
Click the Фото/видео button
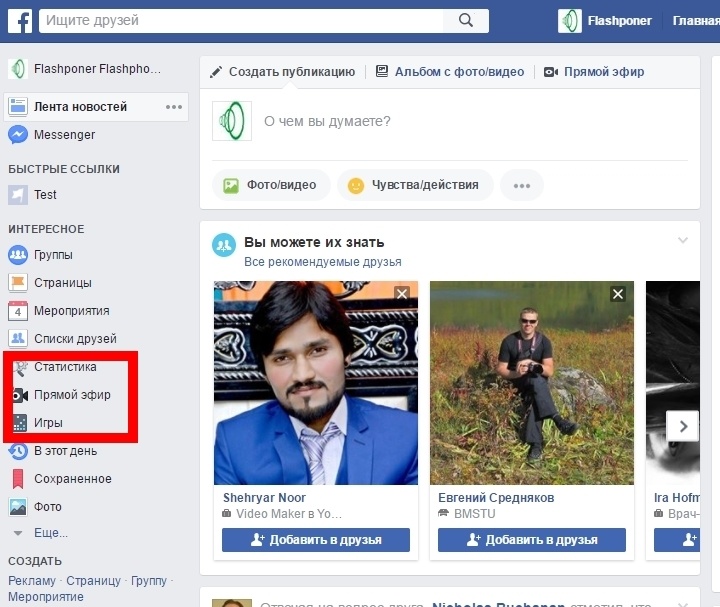(x=271, y=185)
